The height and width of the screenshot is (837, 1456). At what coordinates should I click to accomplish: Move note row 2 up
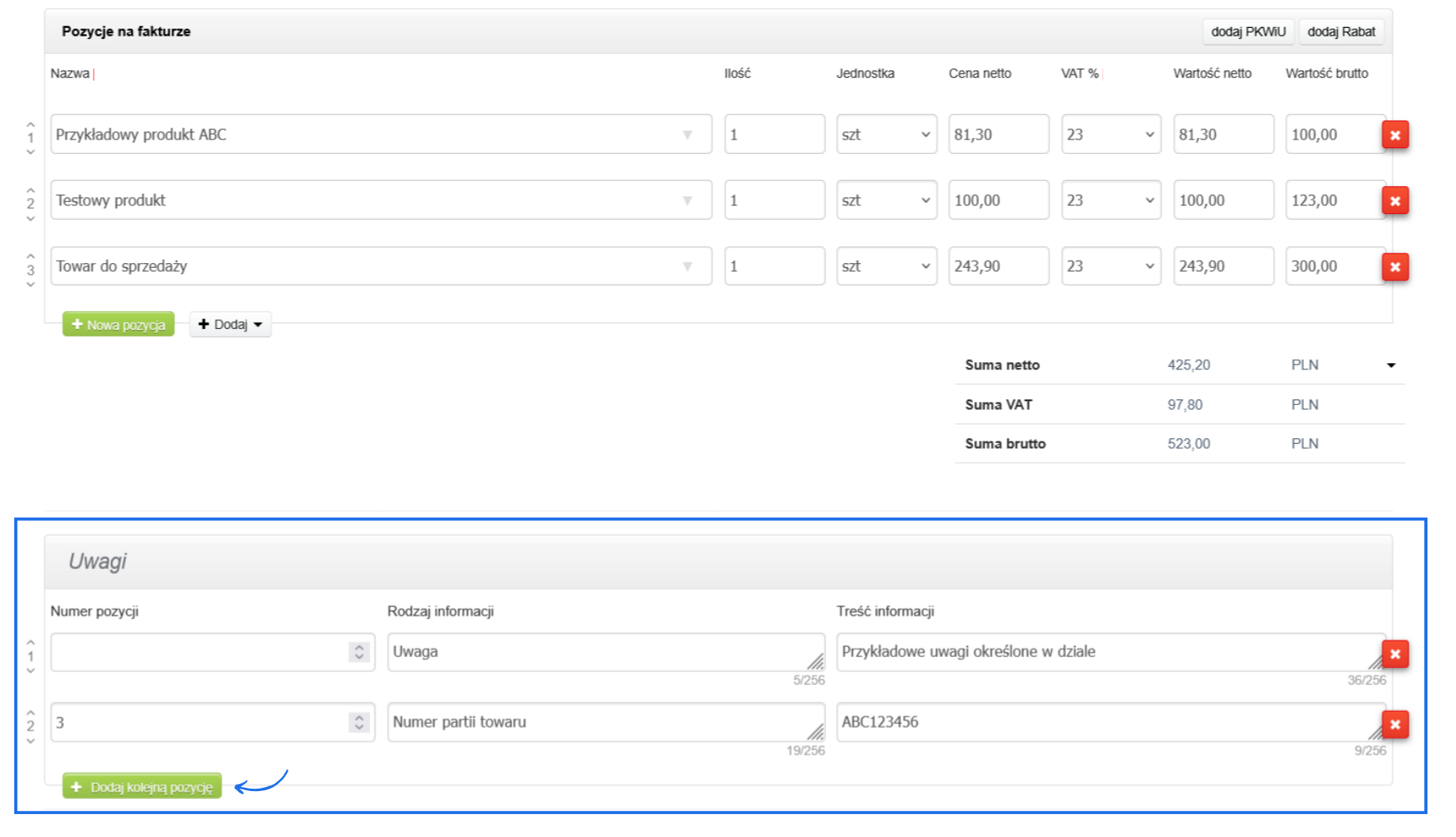pyautogui.click(x=31, y=712)
